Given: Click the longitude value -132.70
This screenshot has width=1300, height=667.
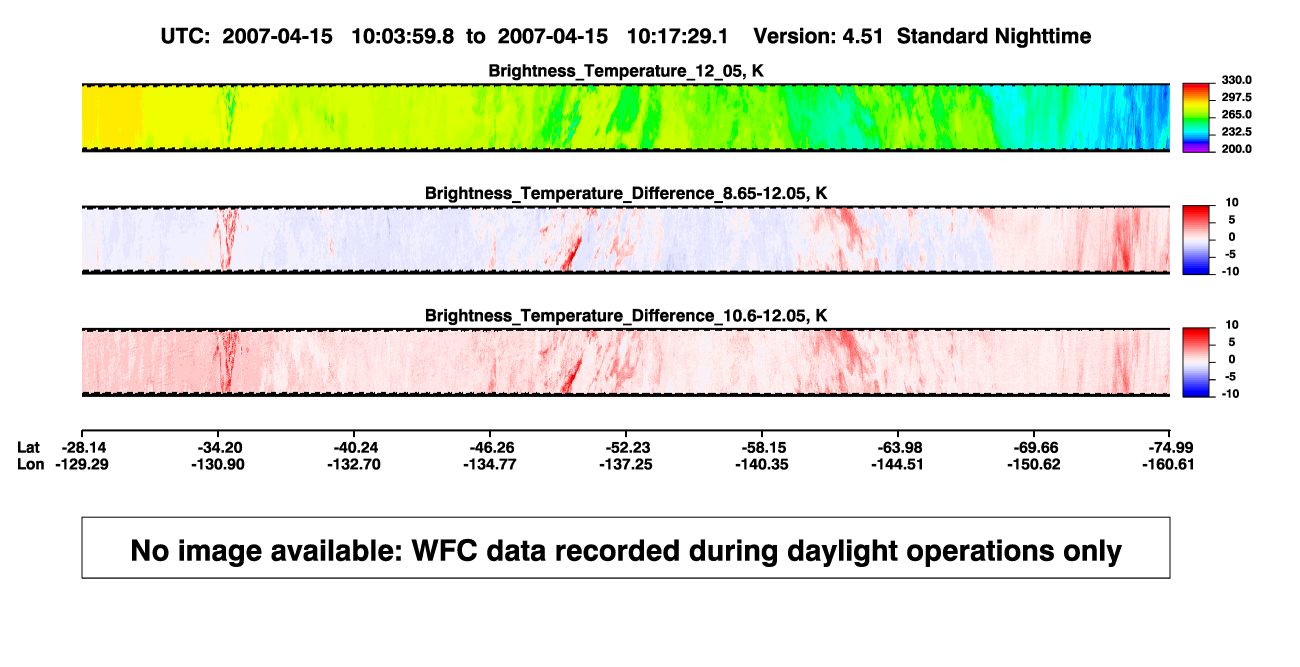Looking at the screenshot, I should [x=355, y=464].
